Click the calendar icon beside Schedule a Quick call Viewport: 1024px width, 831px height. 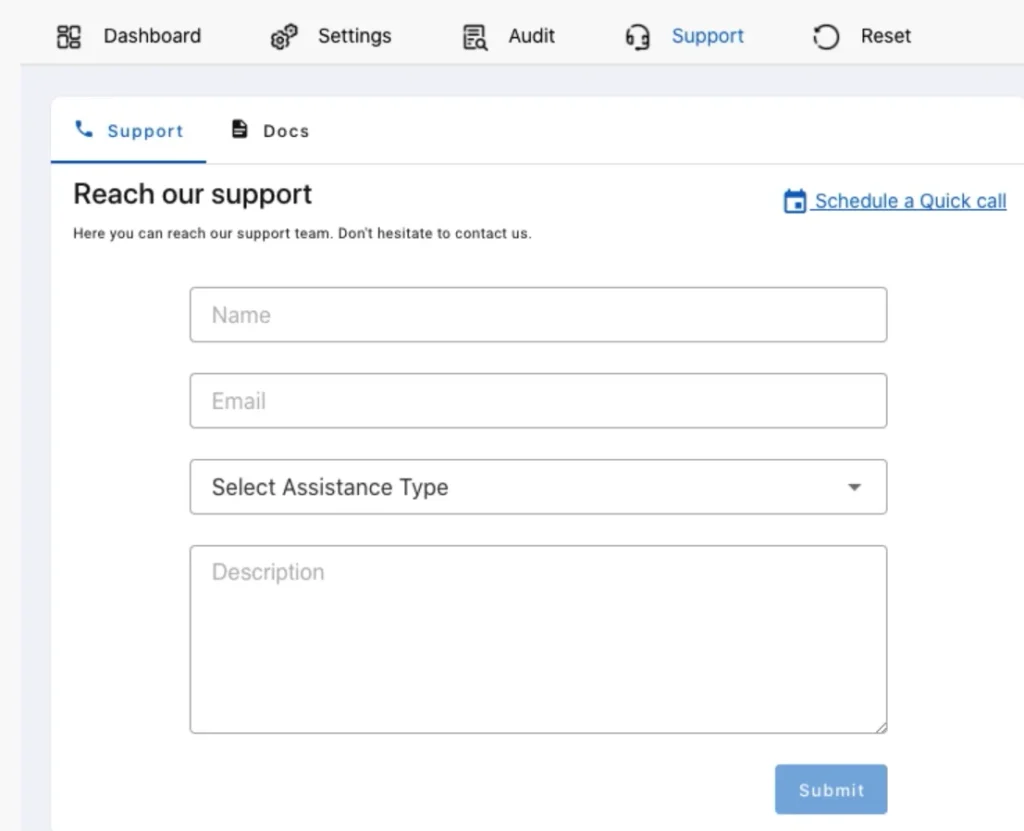793,201
